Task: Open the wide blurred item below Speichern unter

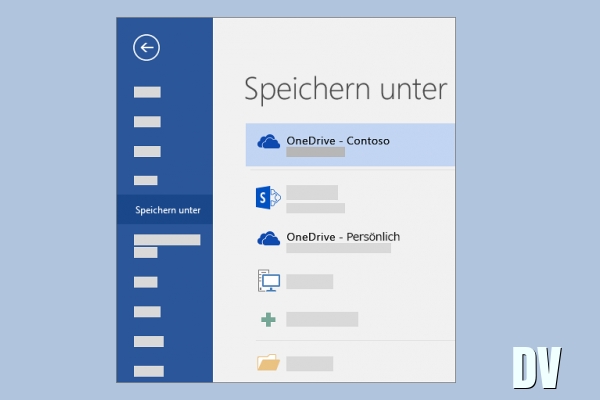Action: tap(167, 240)
